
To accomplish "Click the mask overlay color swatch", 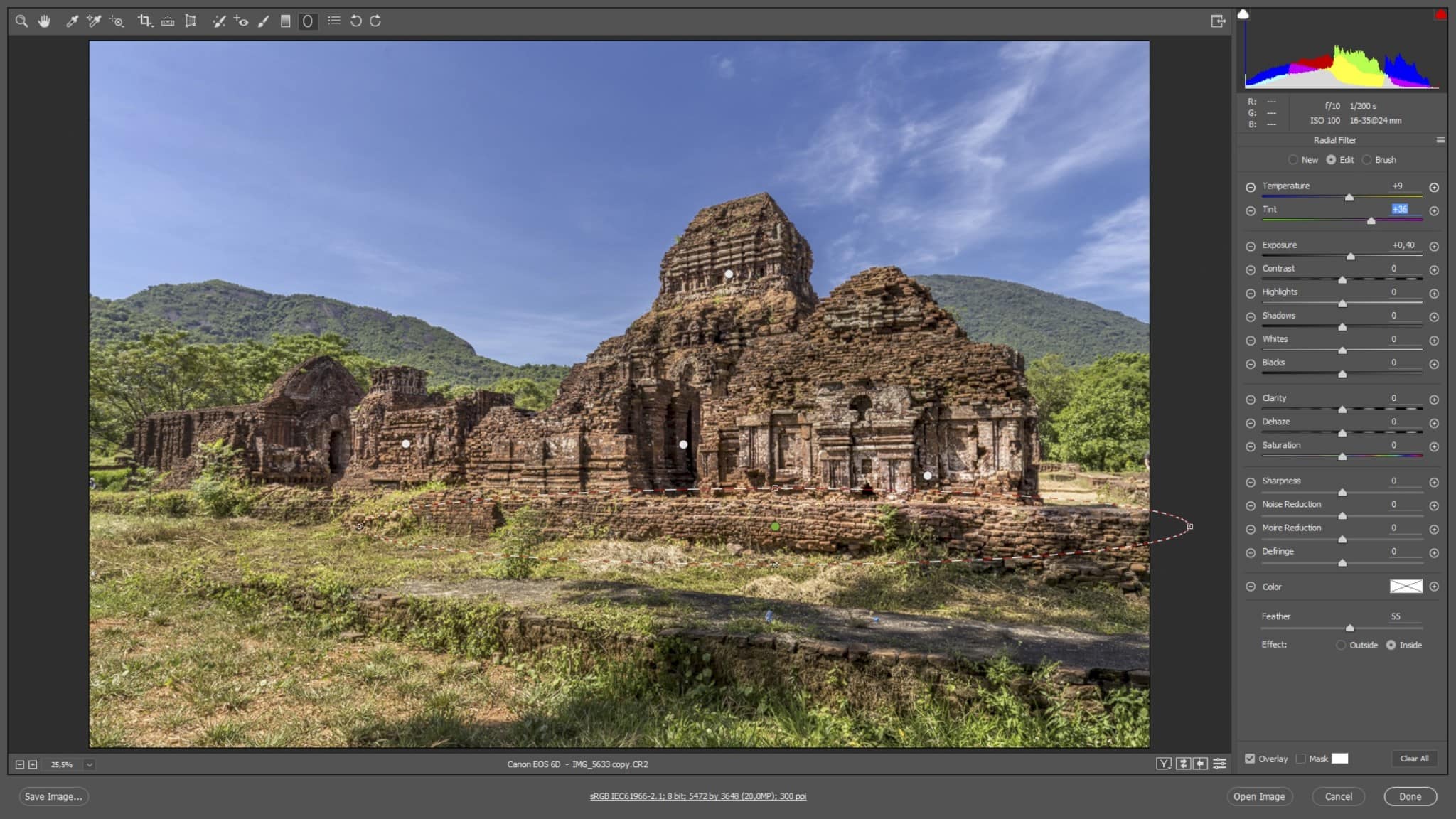I will pyautogui.click(x=1340, y=759).
